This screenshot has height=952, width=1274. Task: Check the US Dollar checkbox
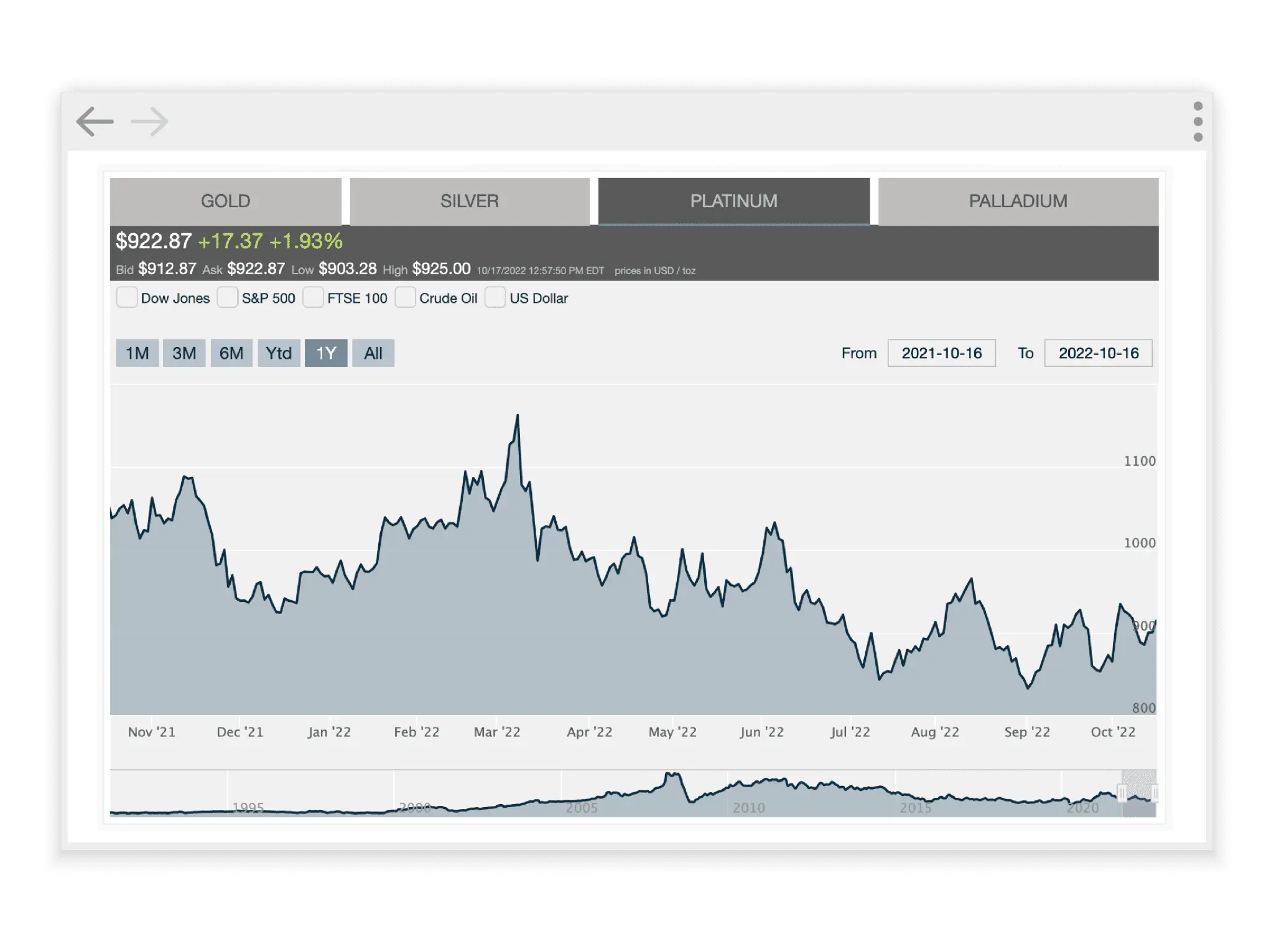[496, 298]
